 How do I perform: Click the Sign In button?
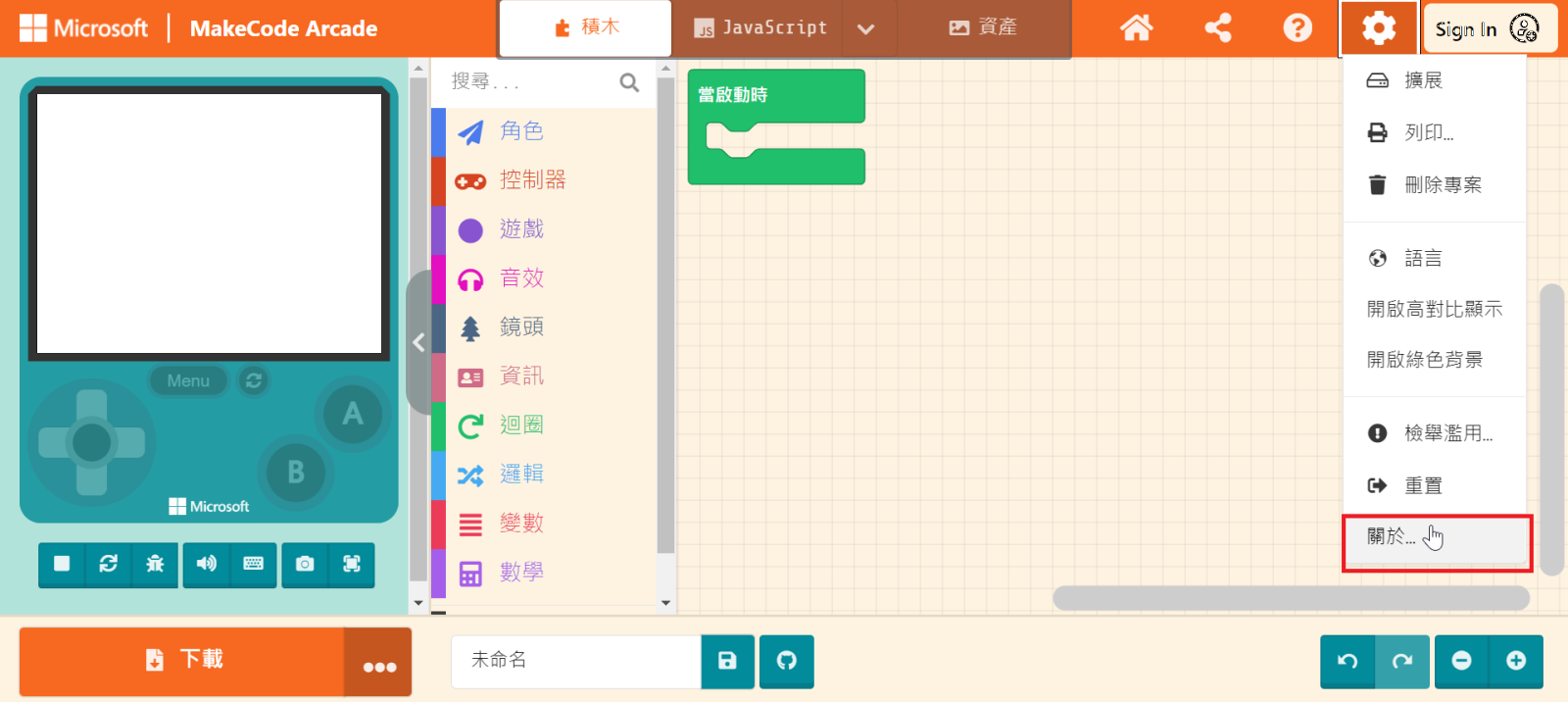tap(1490, 28)
